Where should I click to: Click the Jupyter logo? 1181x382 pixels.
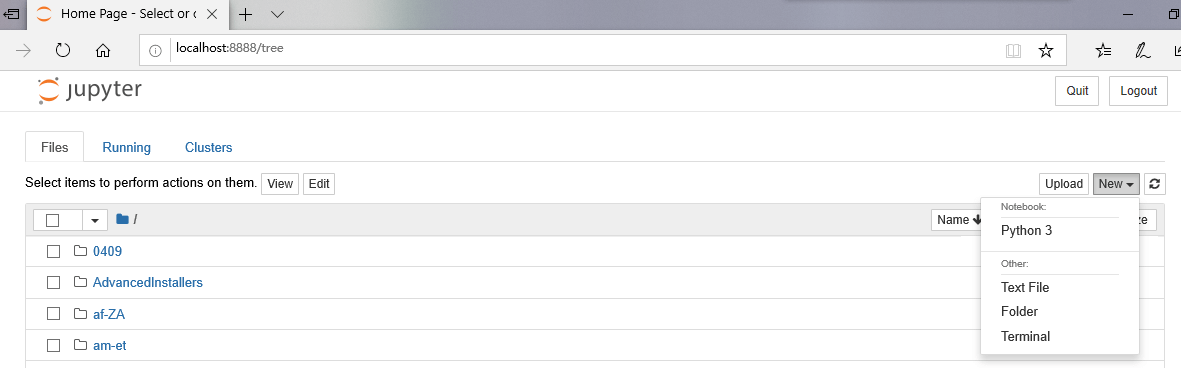pyautogui.click(x=90, y=90)
